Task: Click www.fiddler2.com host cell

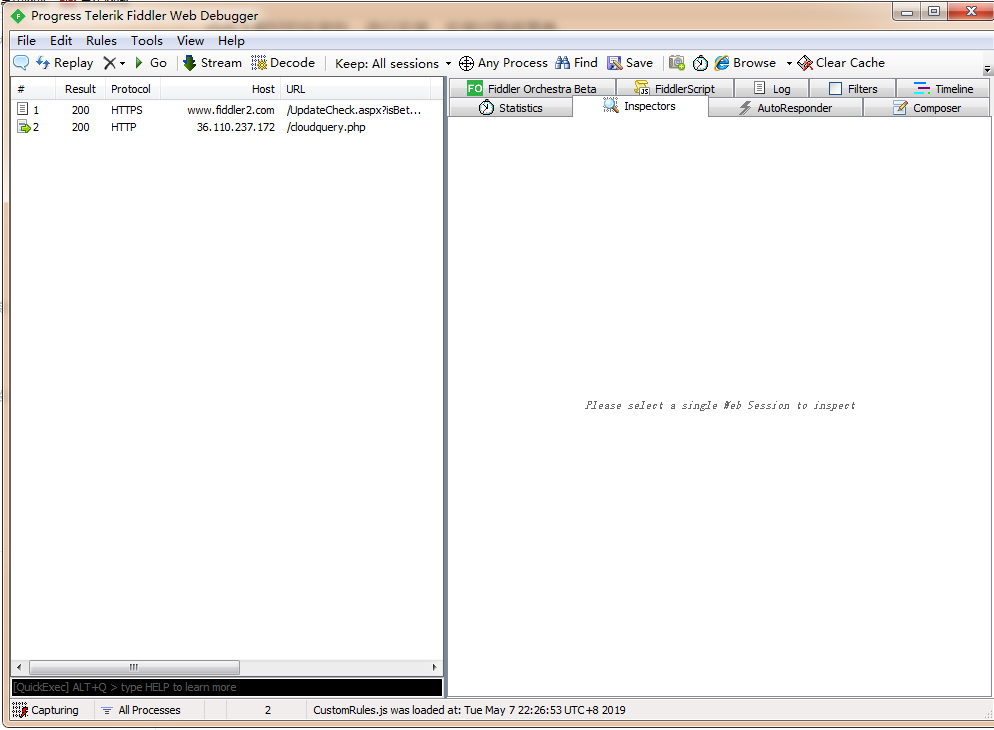Action: pyautogui.click(x=231, y=110)
